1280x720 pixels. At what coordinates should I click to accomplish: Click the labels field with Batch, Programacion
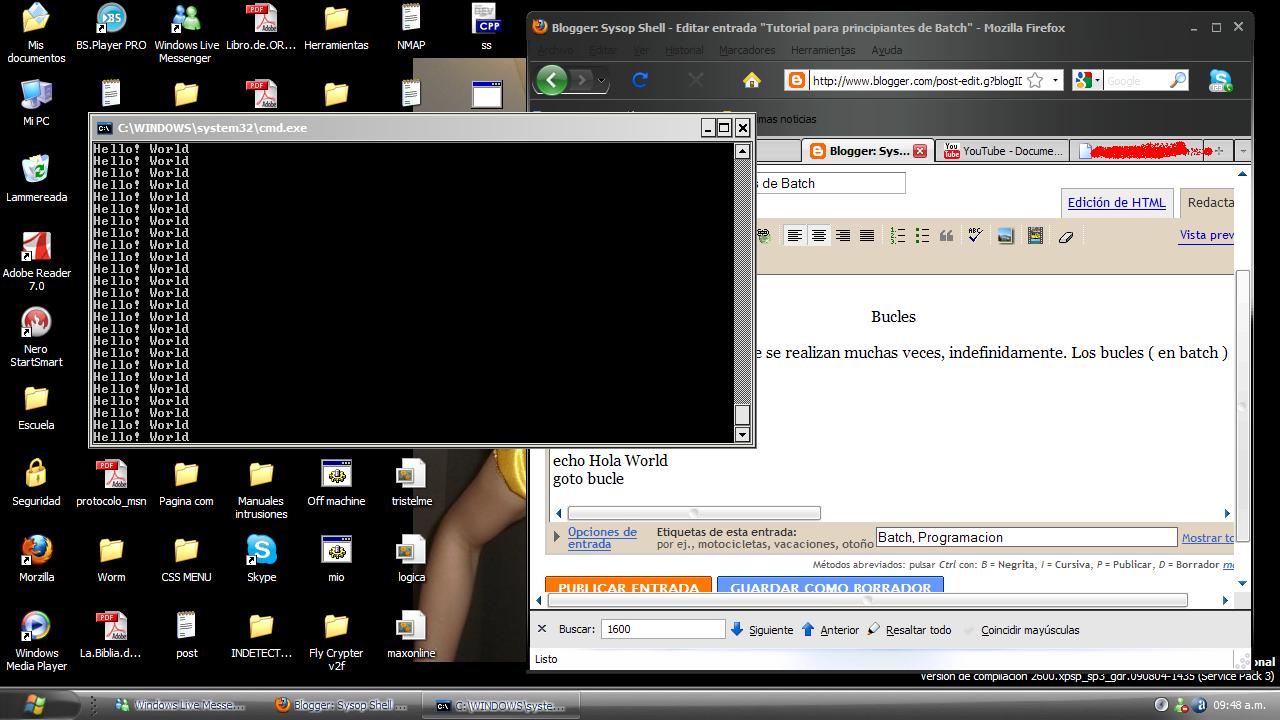(x=1026, y=537)
